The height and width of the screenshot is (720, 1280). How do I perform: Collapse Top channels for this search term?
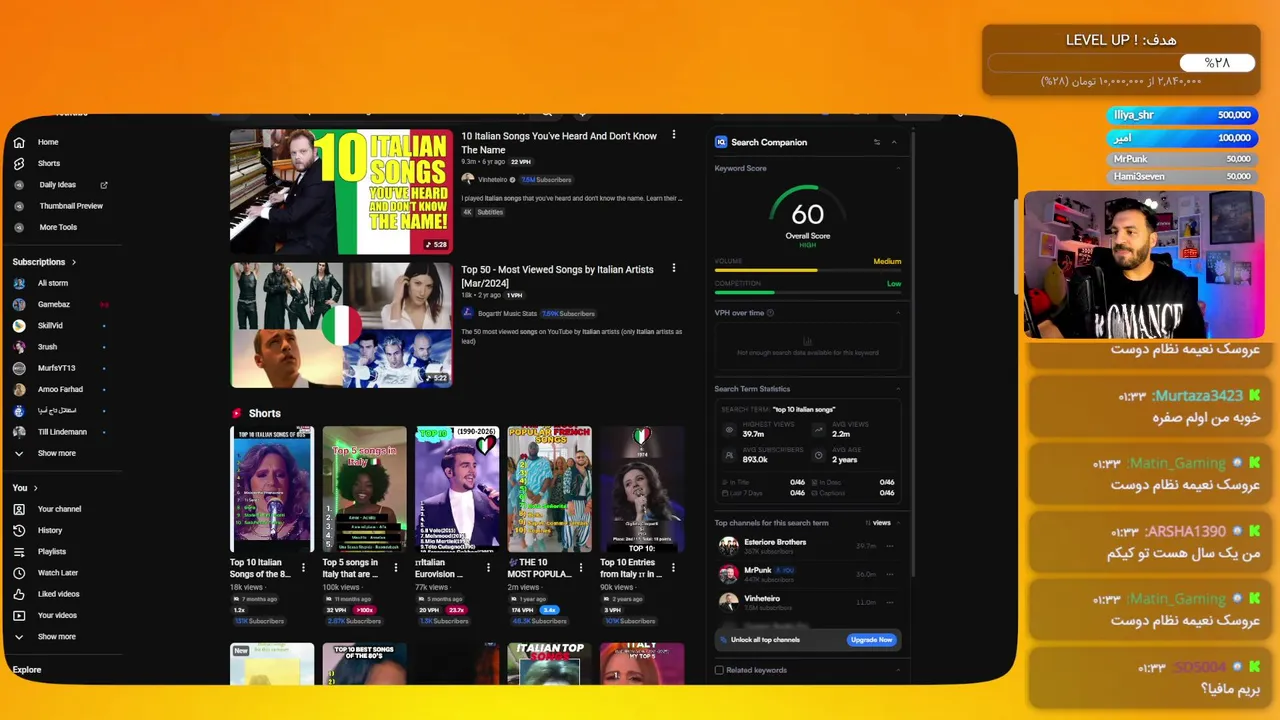(897, 523)
